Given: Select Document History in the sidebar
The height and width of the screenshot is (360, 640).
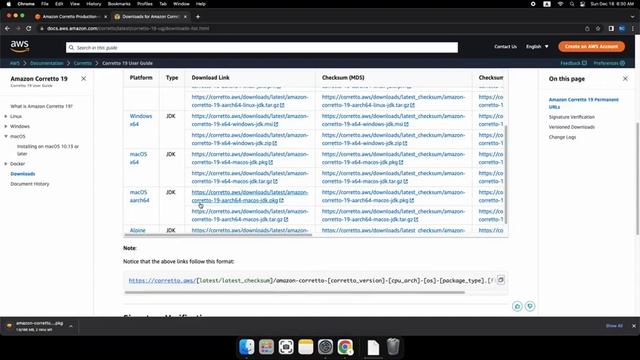Looking at the screenshot, I should 30,184.
